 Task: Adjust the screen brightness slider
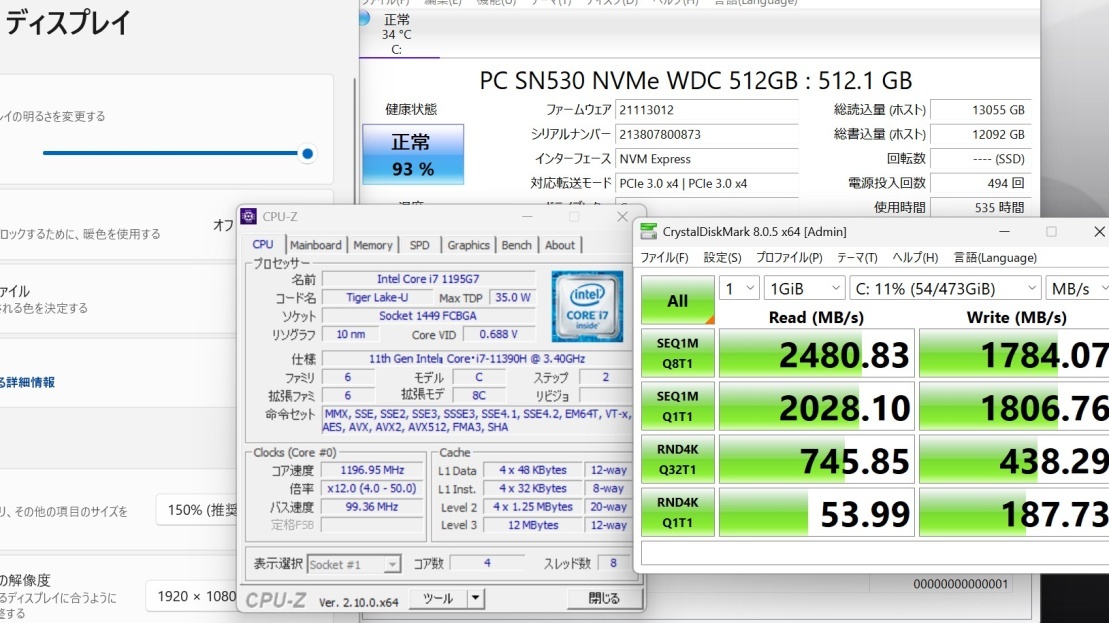[307, 154]
